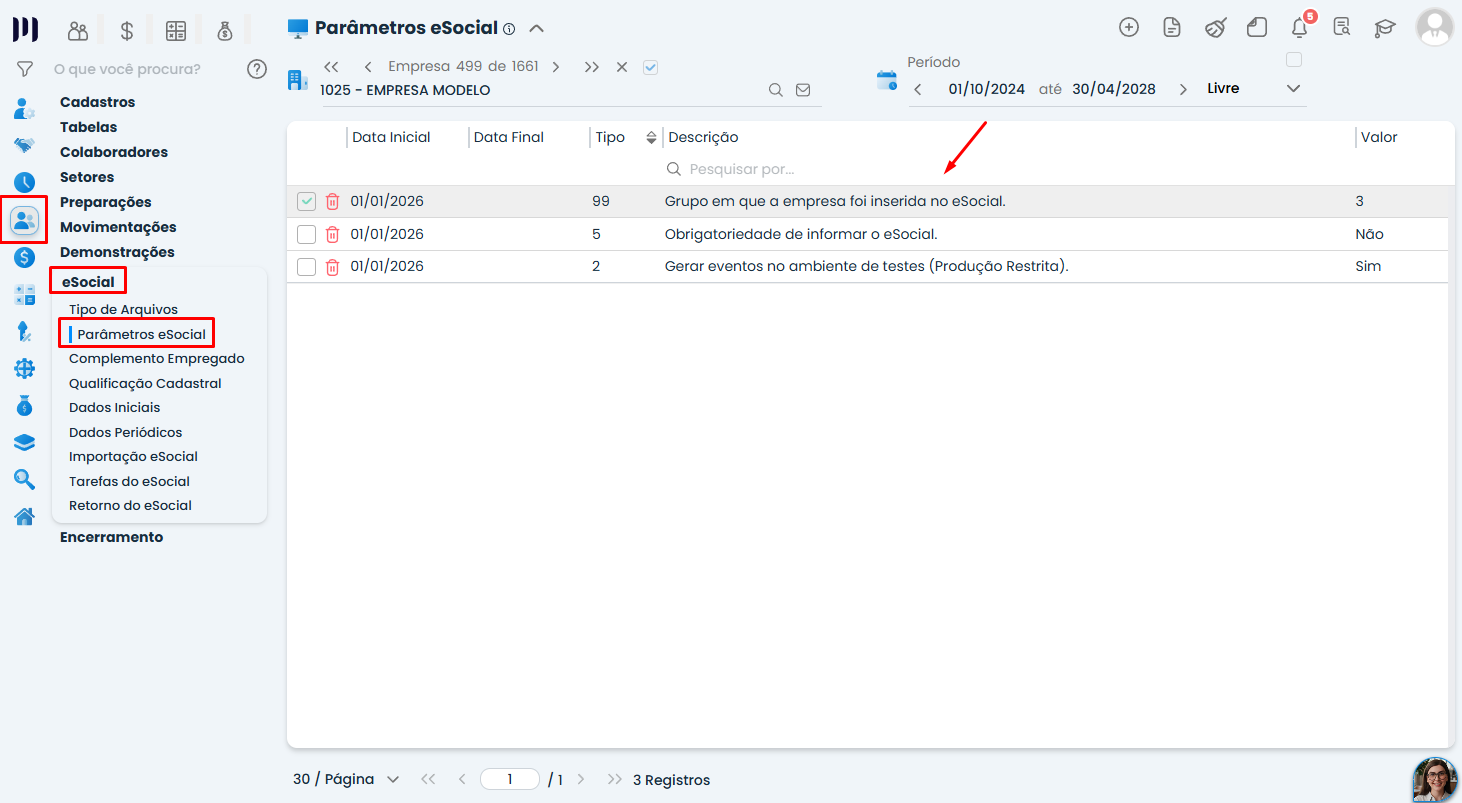Collapse the Parâmetros eSocial title chevron
This screenshot has width=1462, height=803.
(x=537, y=28)
